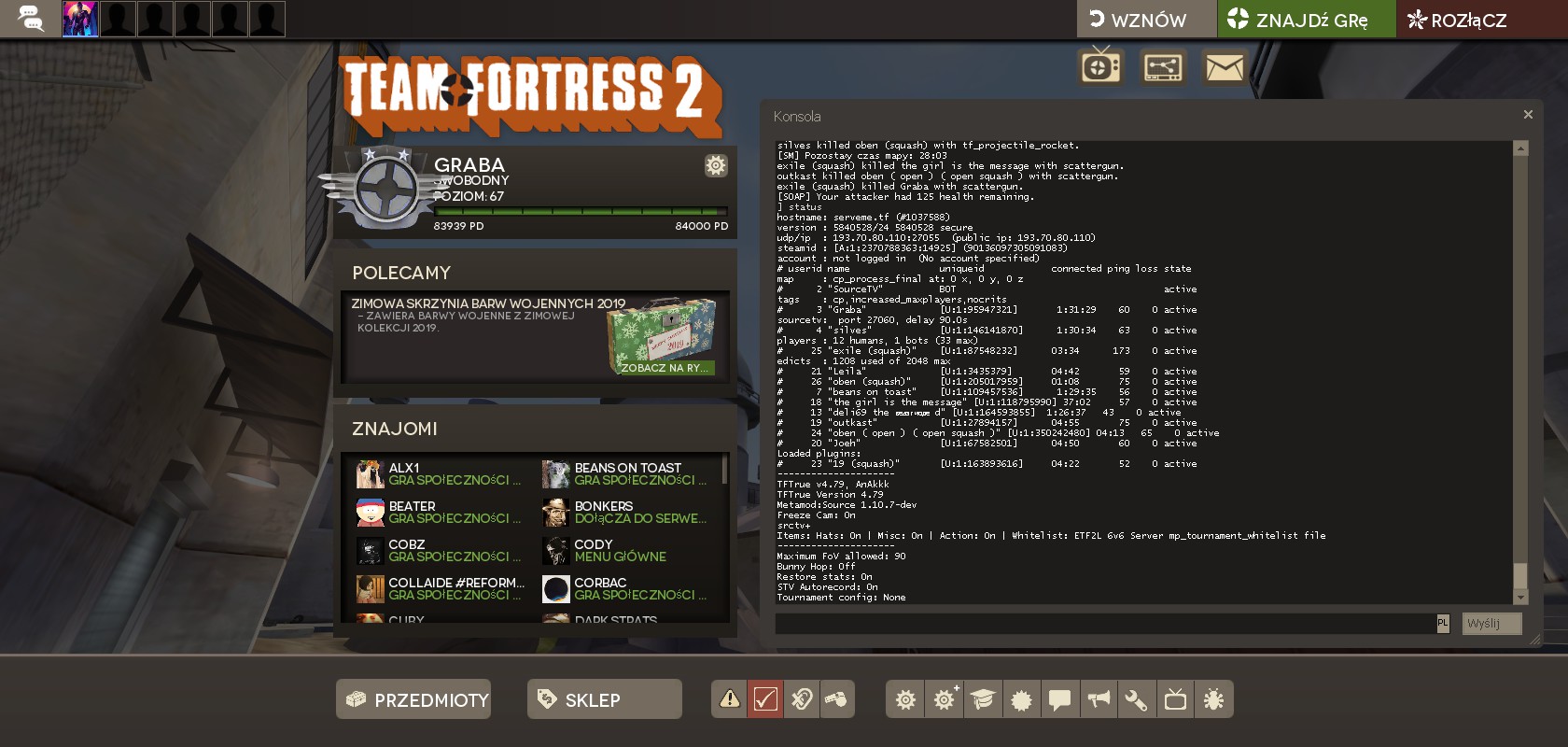This screenshot has width=1568, height=747.
Task: Click the ZNAJOMI section heading
Action: (x=395, y=429)
